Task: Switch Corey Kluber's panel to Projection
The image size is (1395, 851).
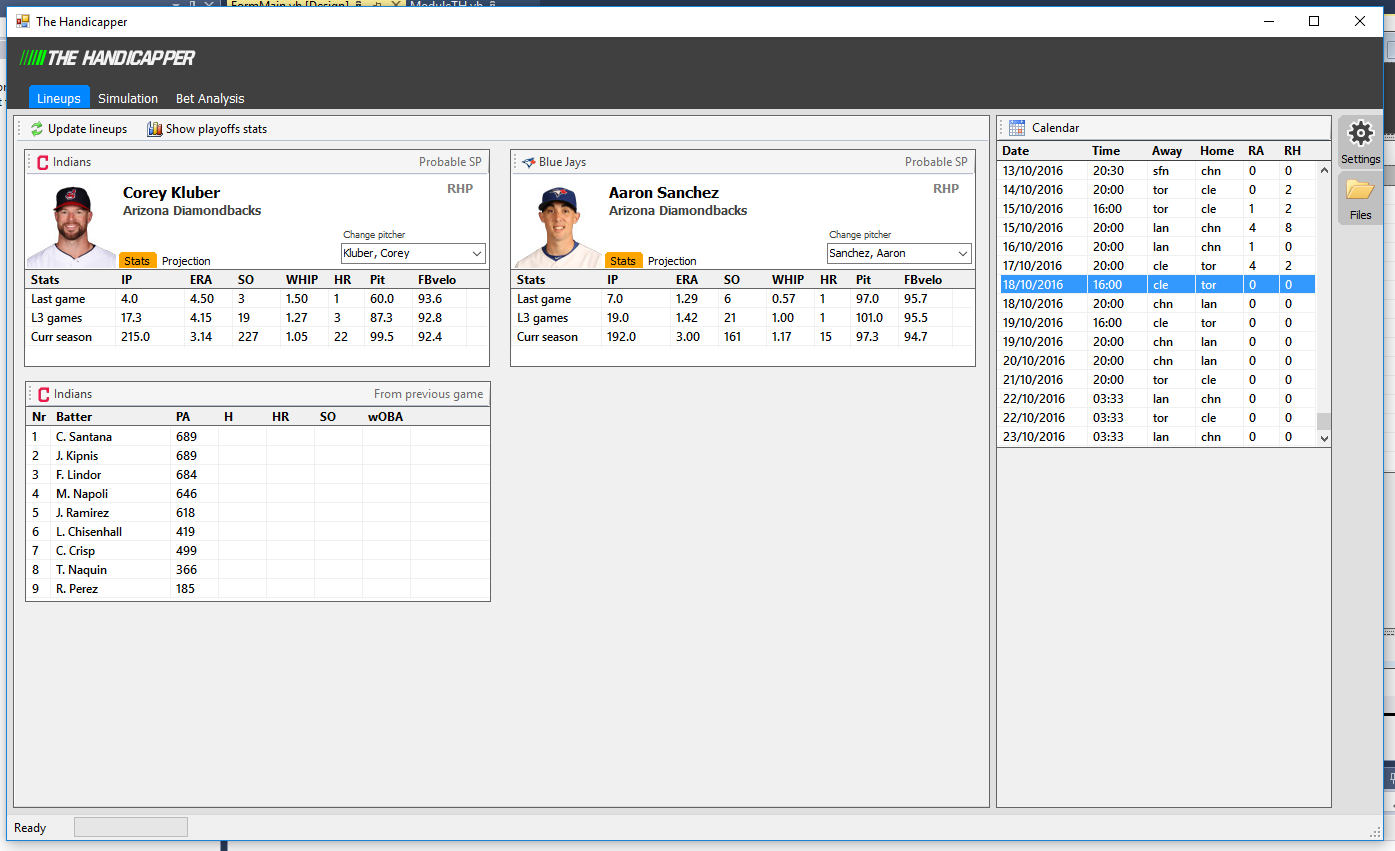Action: click(x=186, y=261)
